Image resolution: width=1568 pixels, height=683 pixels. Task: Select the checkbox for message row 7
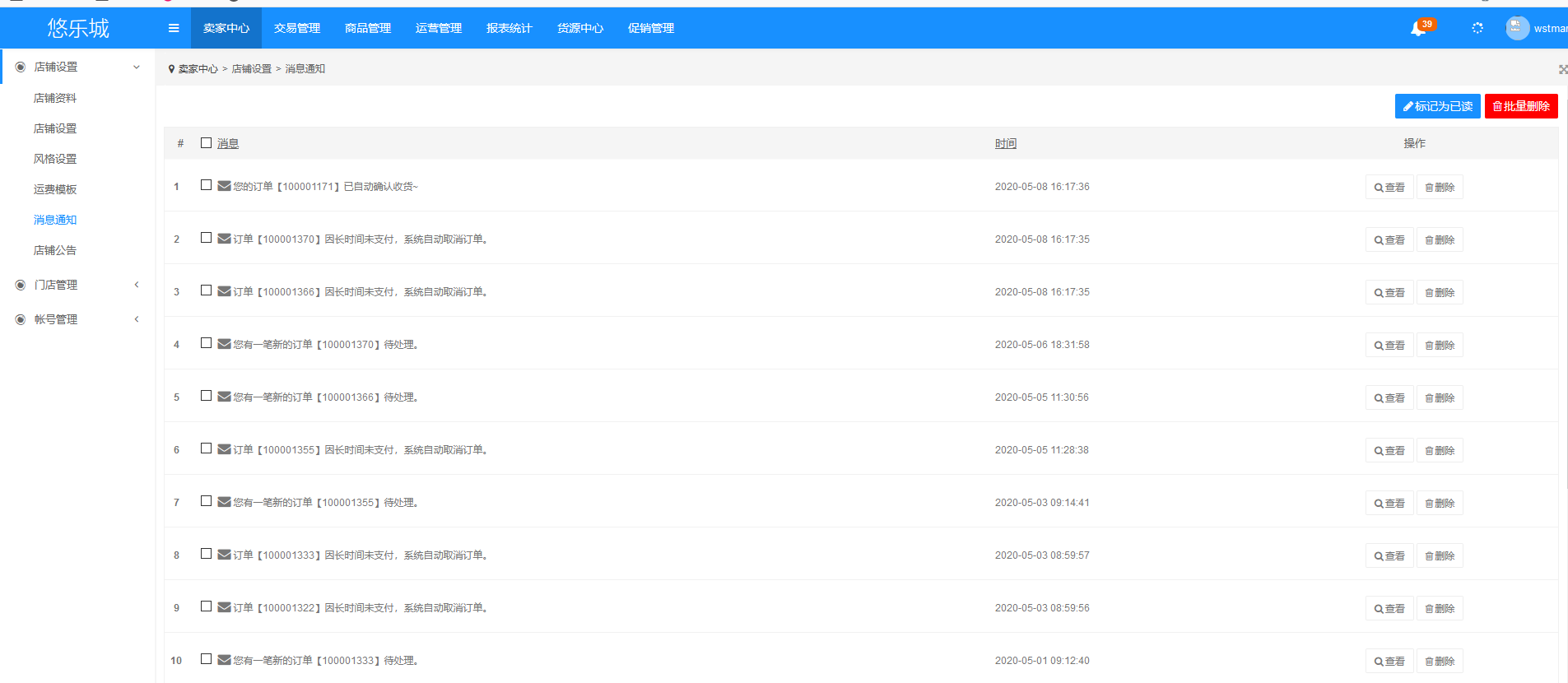click(206, 501)
